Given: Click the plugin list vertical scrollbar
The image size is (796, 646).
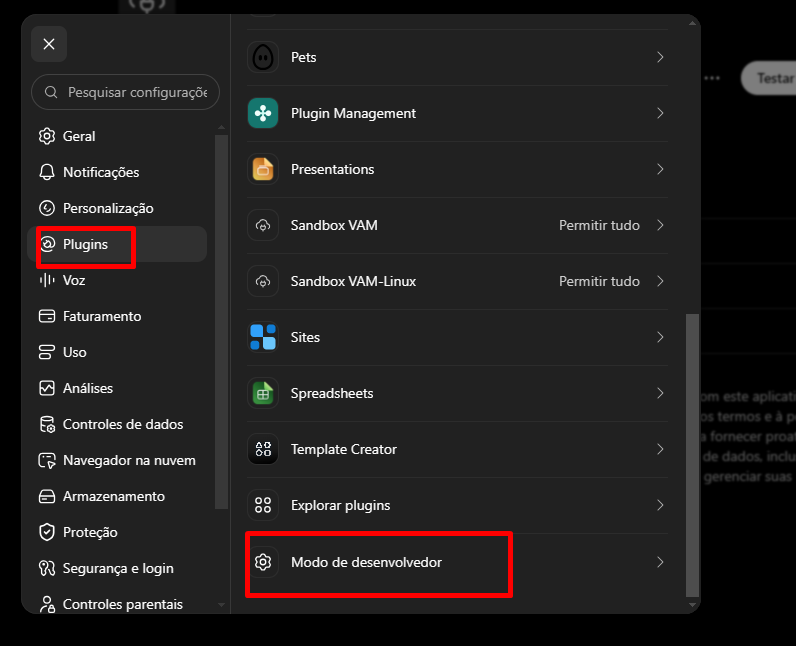Looking at the screenshot, I should [x=692, y=455].
